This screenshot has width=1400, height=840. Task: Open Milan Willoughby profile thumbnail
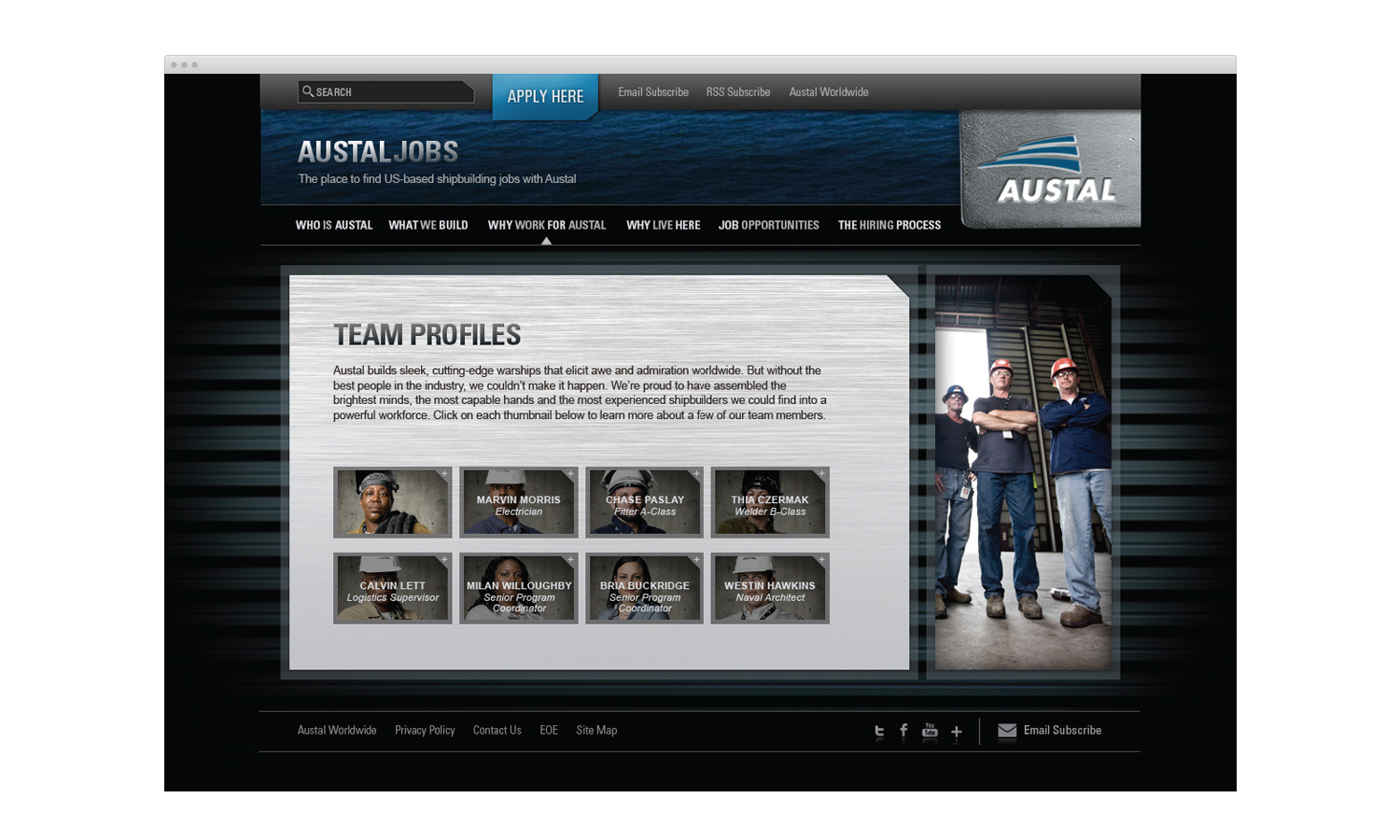click(519, 588)
